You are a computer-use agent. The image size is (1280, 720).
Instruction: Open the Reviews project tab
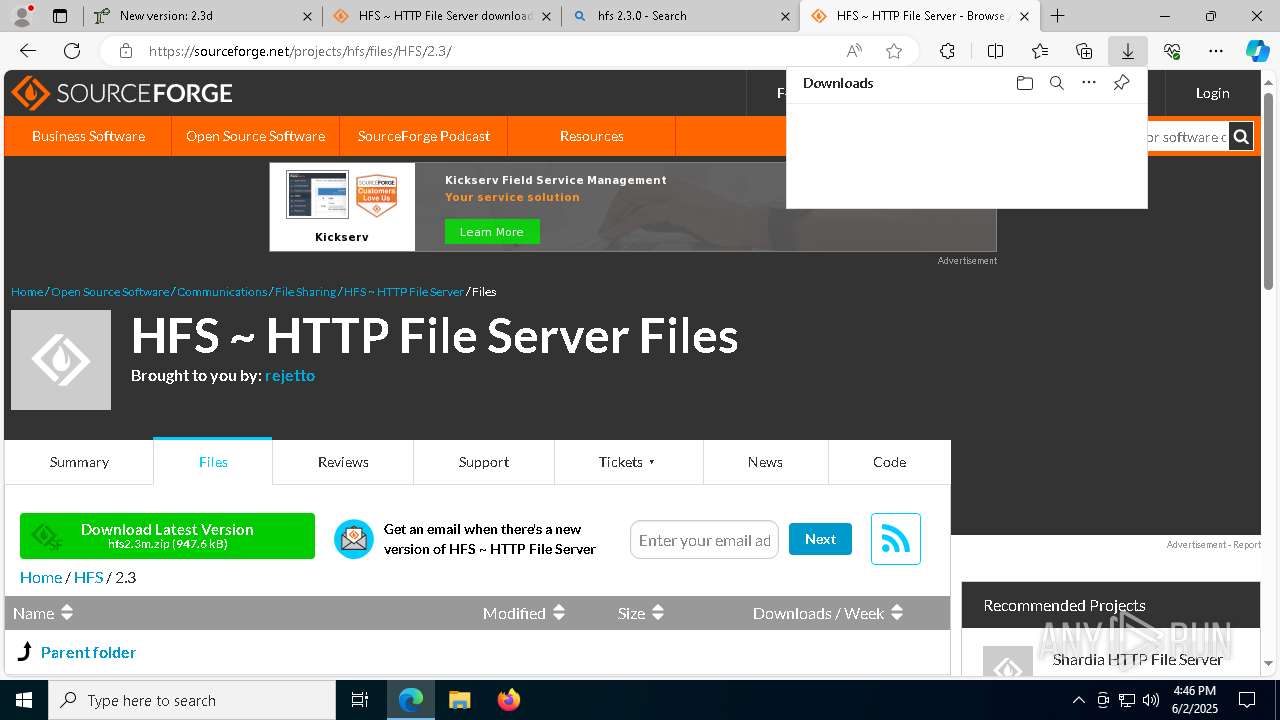pos(343,462)
